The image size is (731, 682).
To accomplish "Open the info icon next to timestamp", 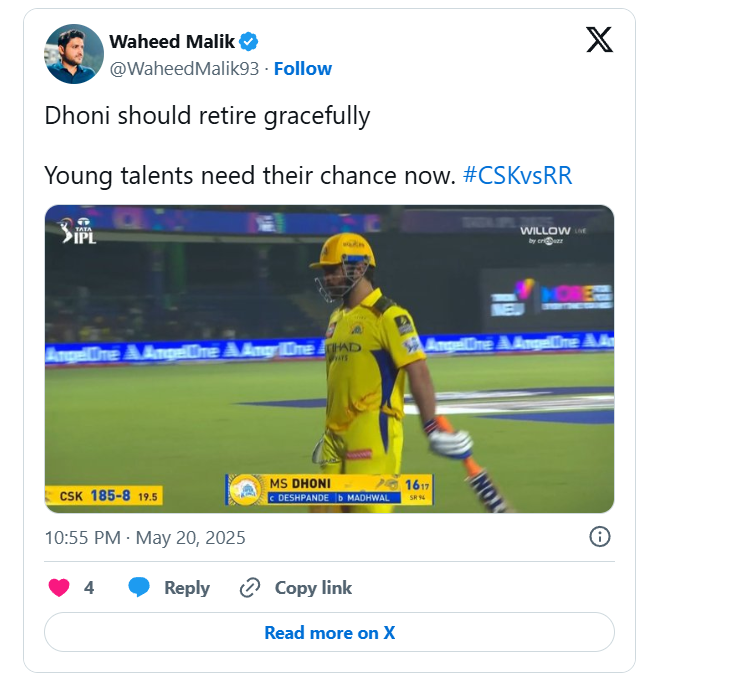I will (x=600, y=537).
